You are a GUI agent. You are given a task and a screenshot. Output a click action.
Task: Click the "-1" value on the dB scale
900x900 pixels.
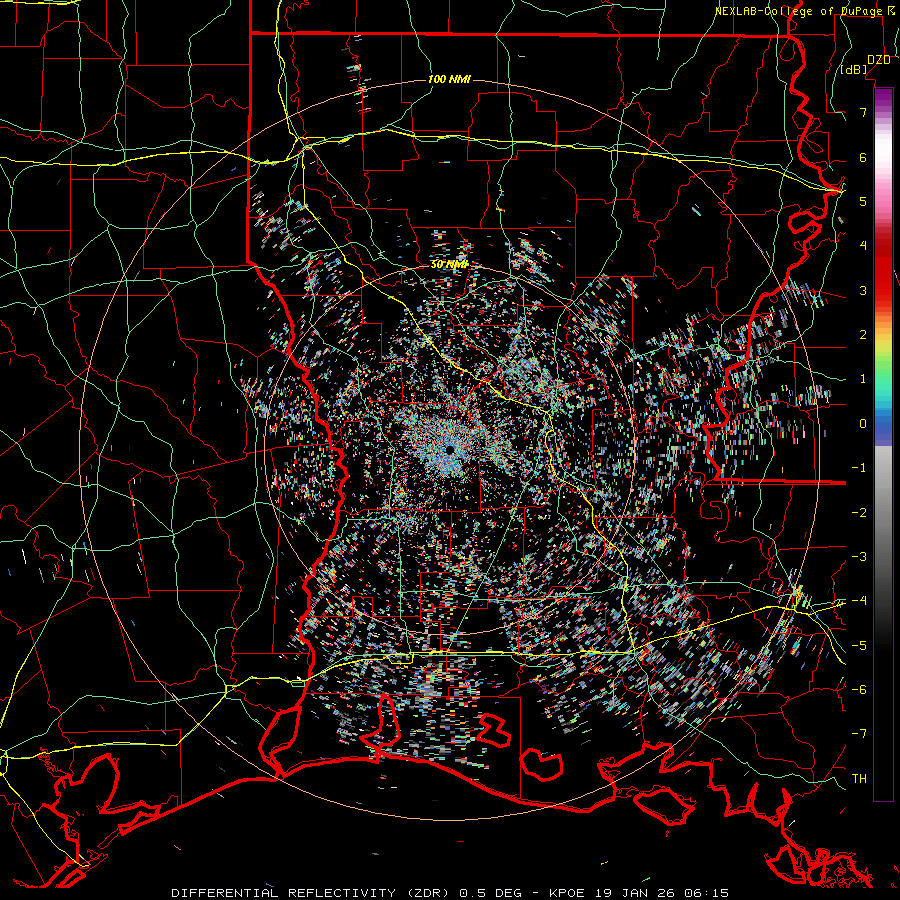tap(859, 468)
